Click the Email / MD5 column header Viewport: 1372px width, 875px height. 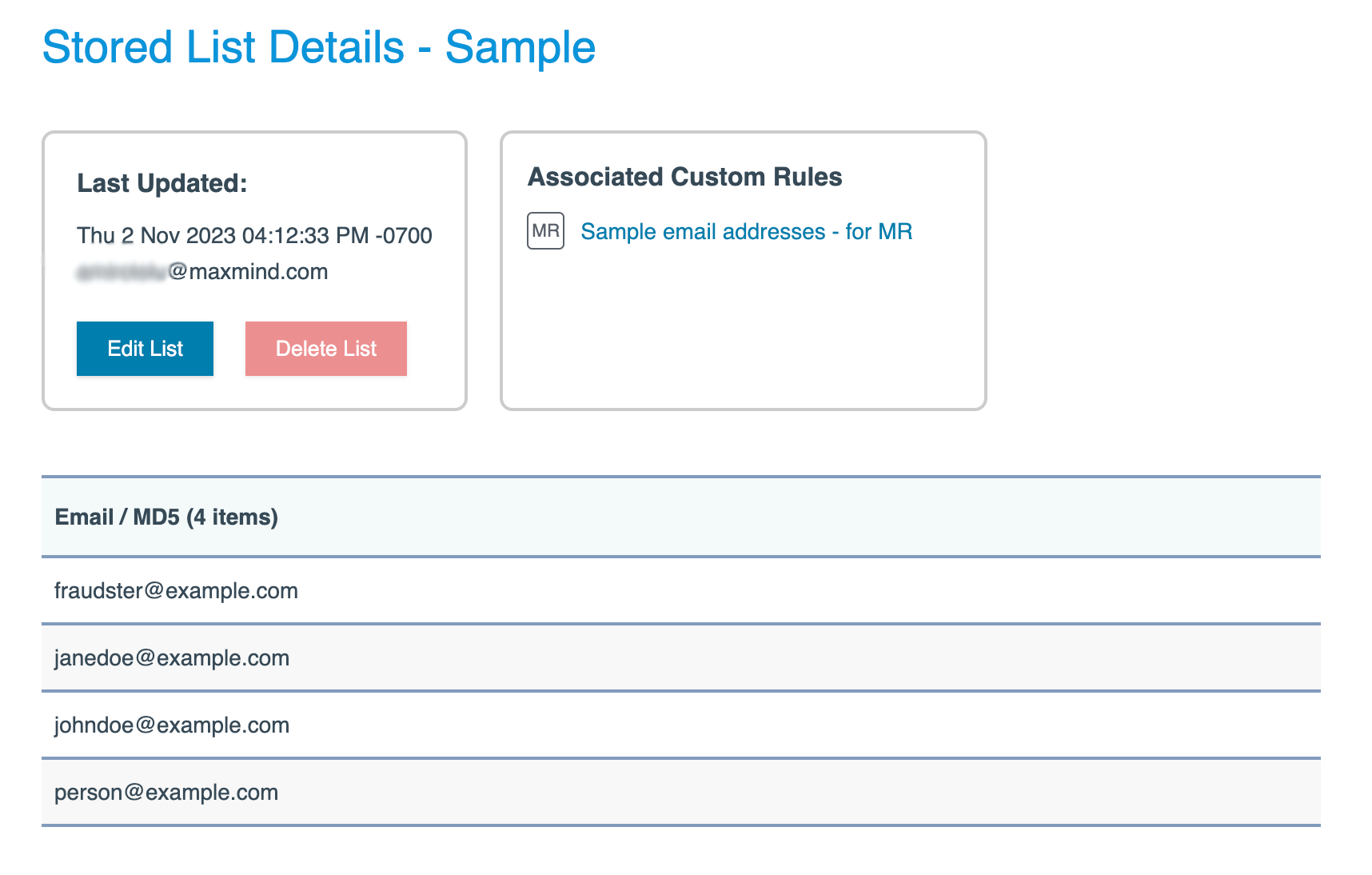(166, 517)
